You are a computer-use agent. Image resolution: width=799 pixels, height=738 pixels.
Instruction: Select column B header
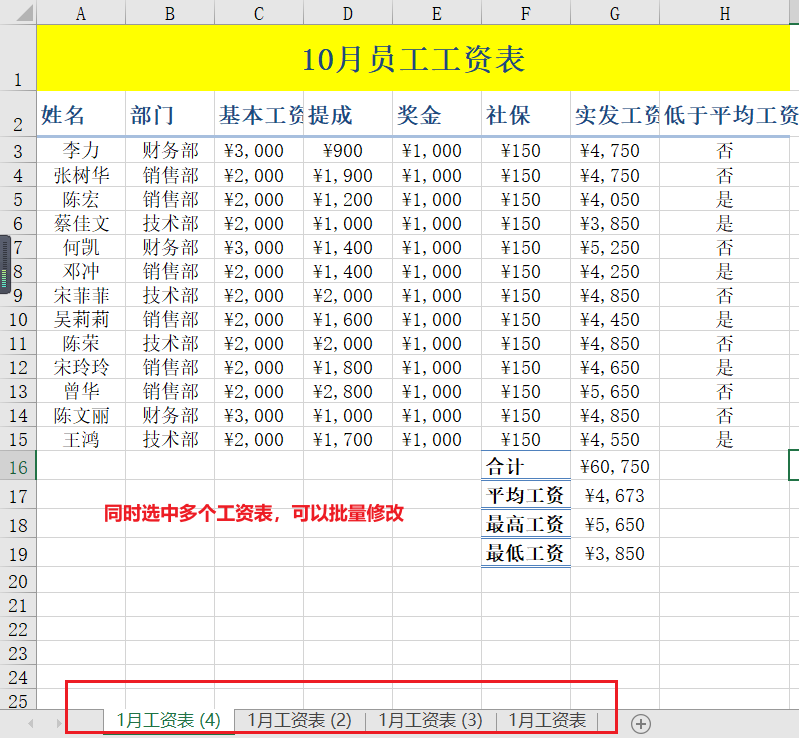pyautogui.click(x=170, y=13)
